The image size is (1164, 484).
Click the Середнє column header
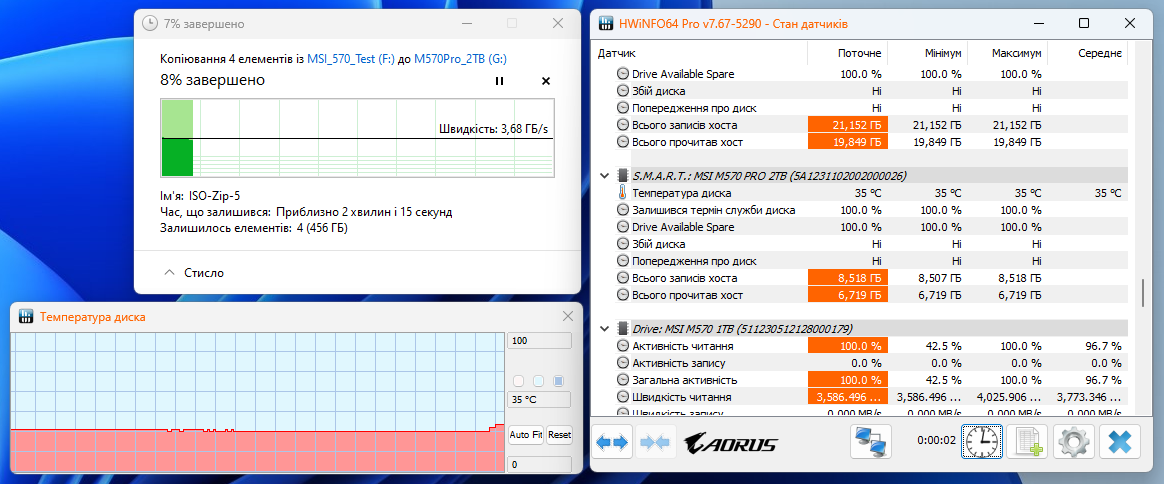[x=1099, y=53]
